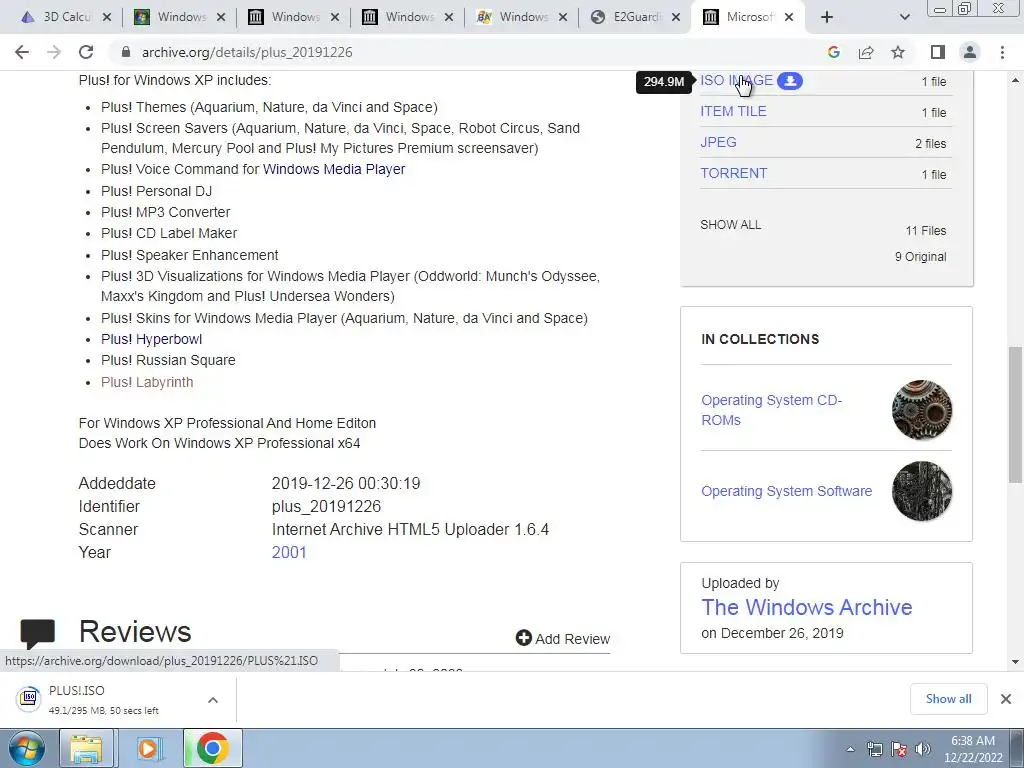Open the 2001 year link
Screen dimensions: 1024x768
[x=289, y=552]
